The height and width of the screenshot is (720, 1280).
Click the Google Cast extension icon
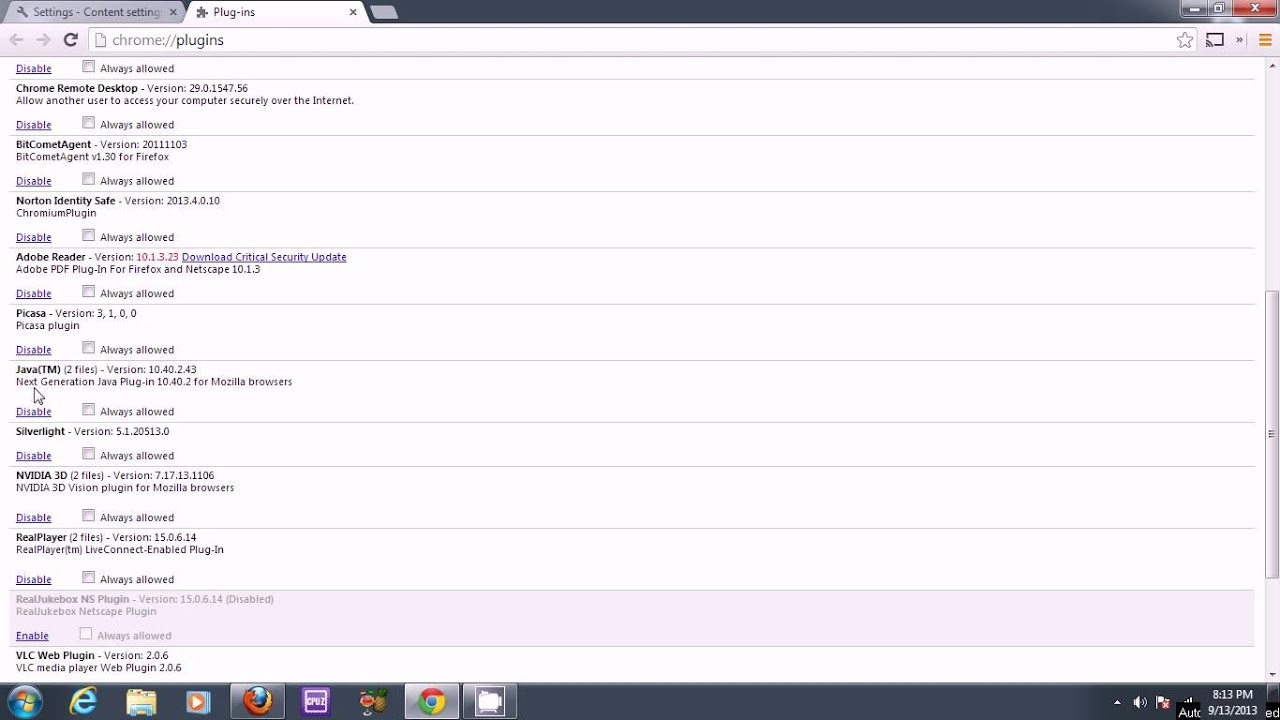tap(1215, 40)
